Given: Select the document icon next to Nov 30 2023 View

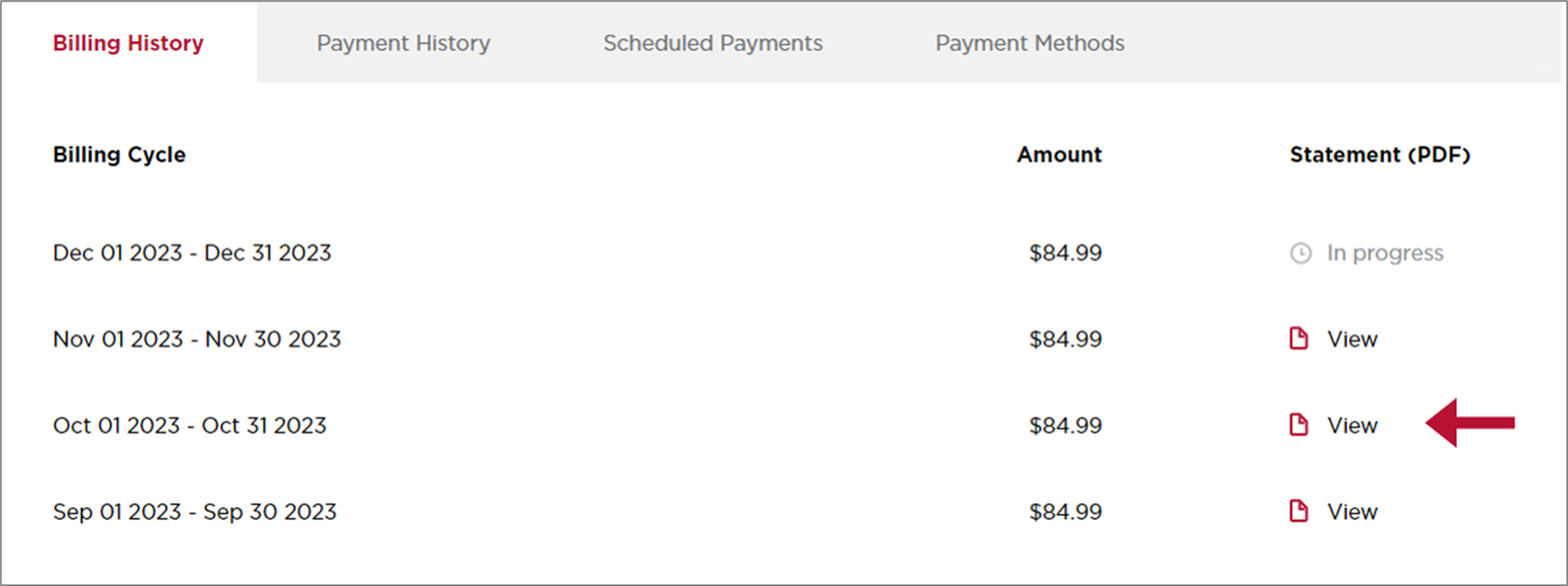Looking at the screenshot, I should 1299,339.
